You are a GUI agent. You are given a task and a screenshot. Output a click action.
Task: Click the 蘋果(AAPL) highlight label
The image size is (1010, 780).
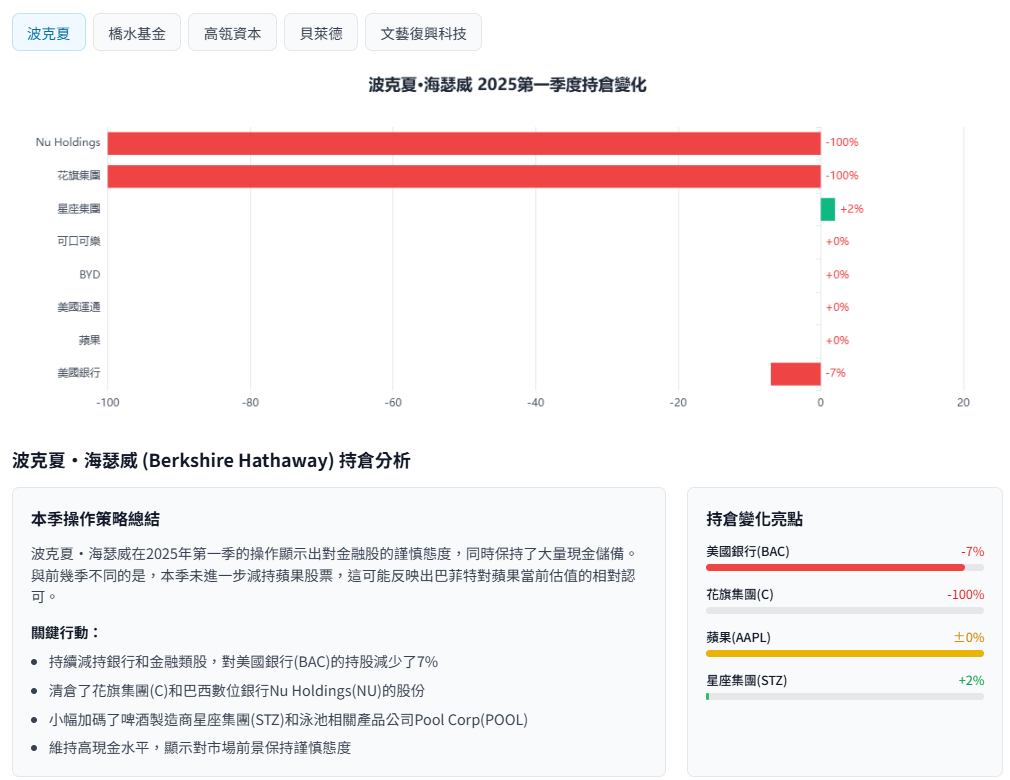pyautogui.click(x=738, y=638)
